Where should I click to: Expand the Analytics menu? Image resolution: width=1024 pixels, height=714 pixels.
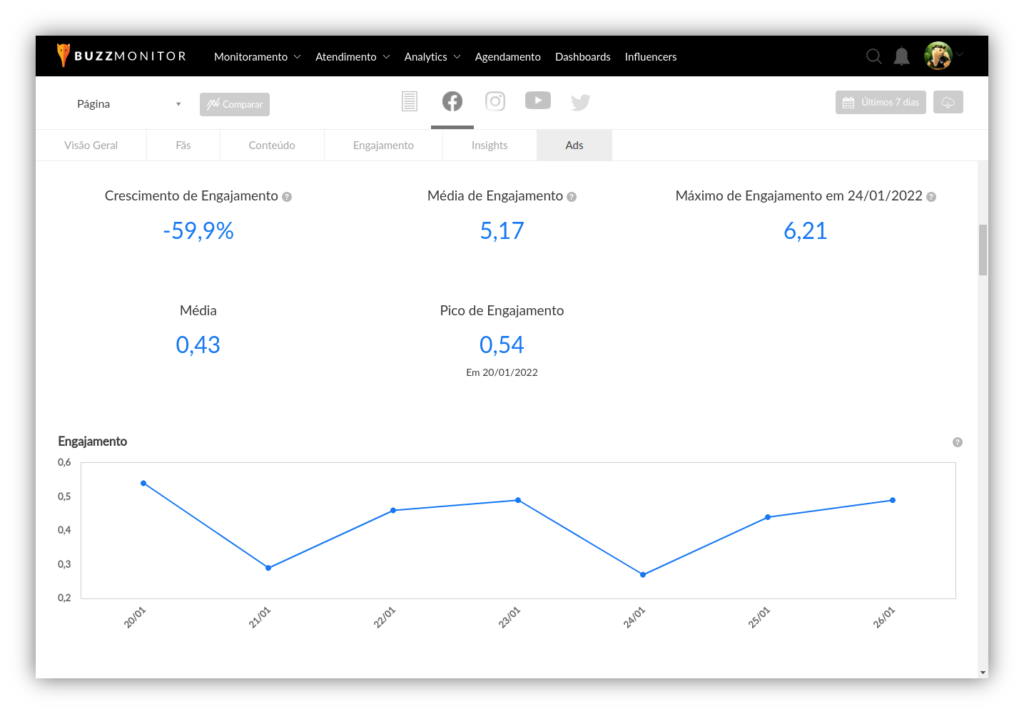coord(432,57)
